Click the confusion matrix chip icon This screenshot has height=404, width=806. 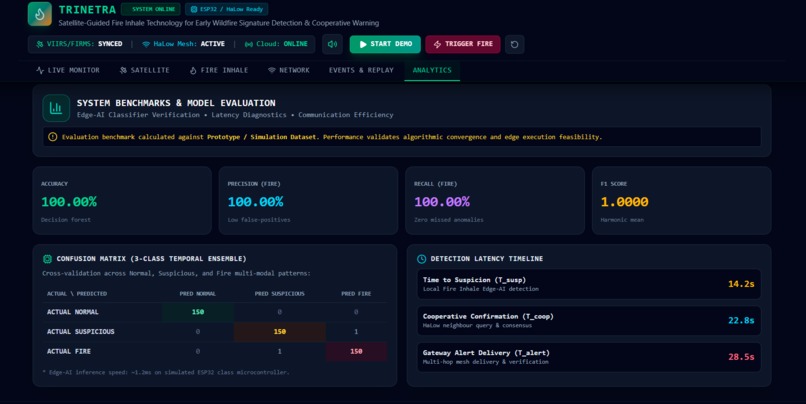click(47, 259)
